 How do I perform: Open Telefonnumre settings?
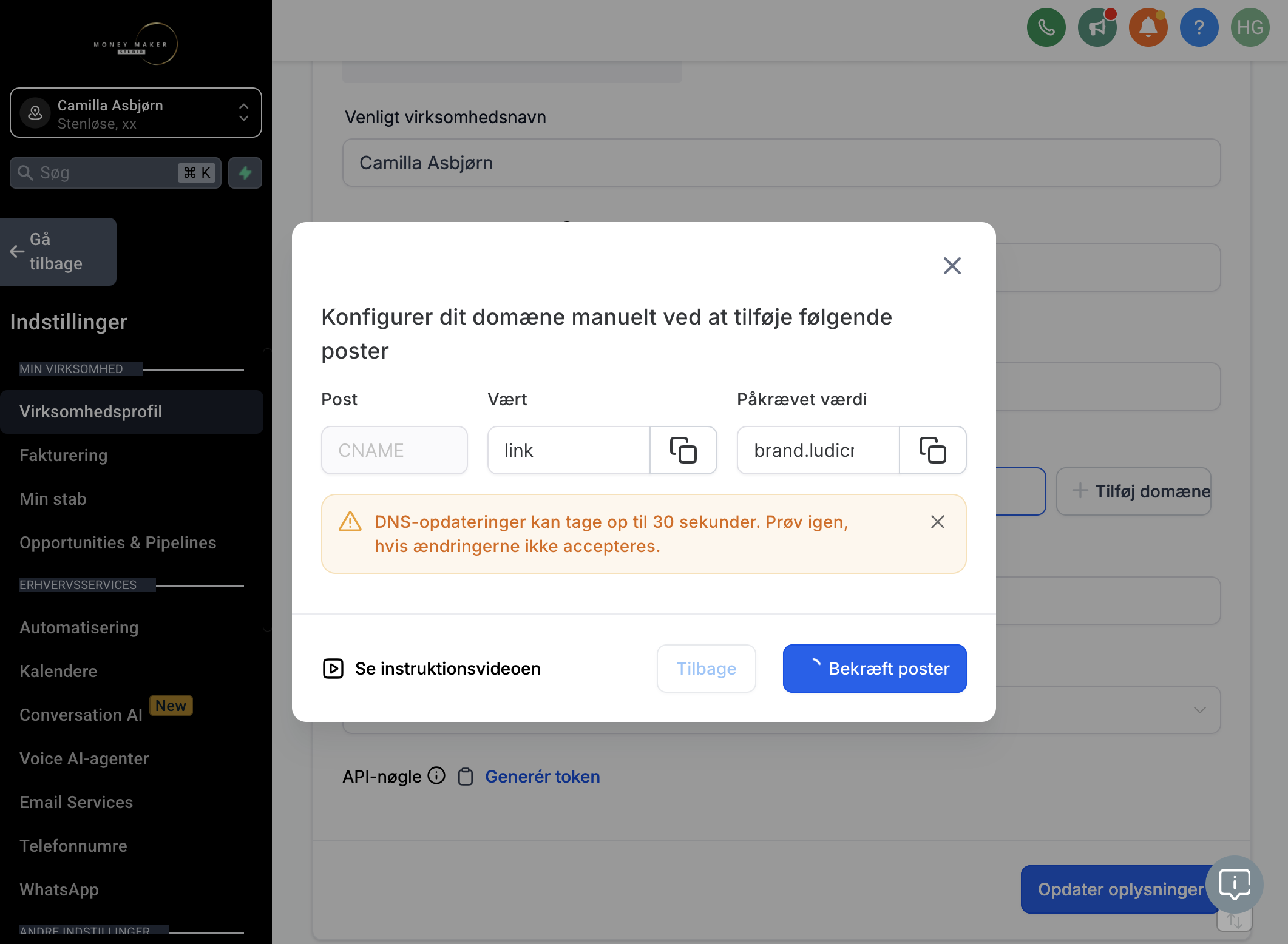coord(73,846)
